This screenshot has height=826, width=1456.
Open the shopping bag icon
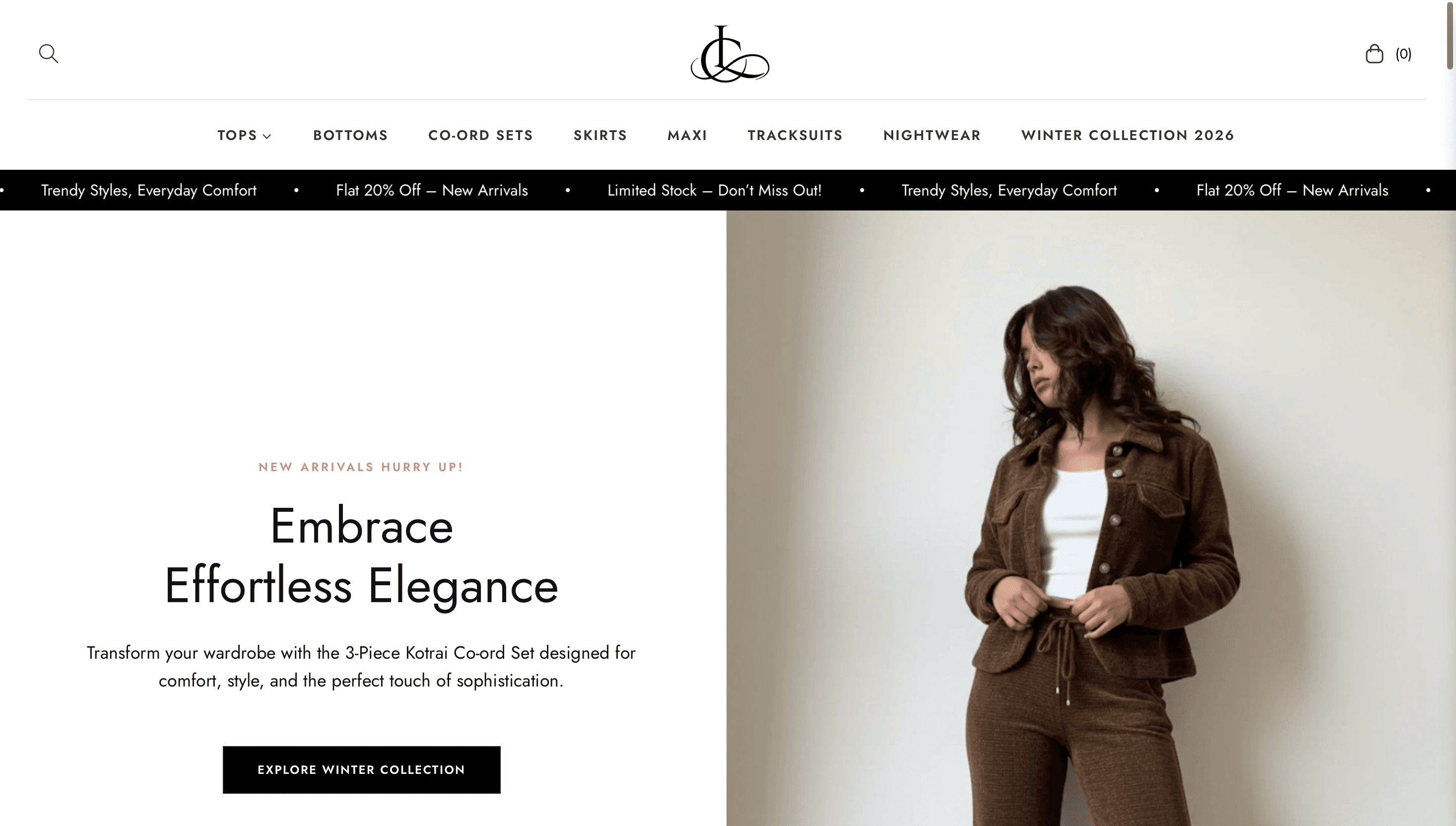[x=1374, y=54]
